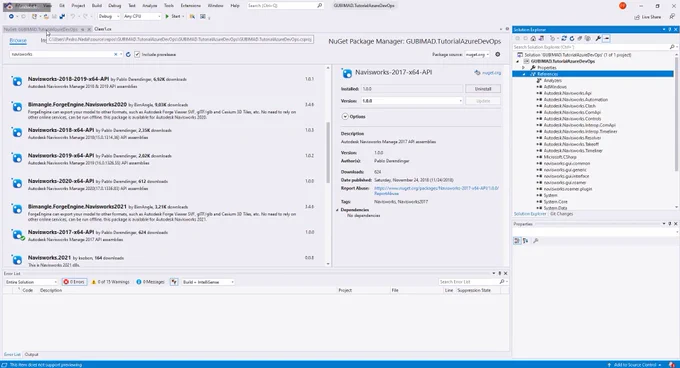Open the Git menu
Image resolution: width=680 pixels, height=368 pixels.
coord(62,6)
